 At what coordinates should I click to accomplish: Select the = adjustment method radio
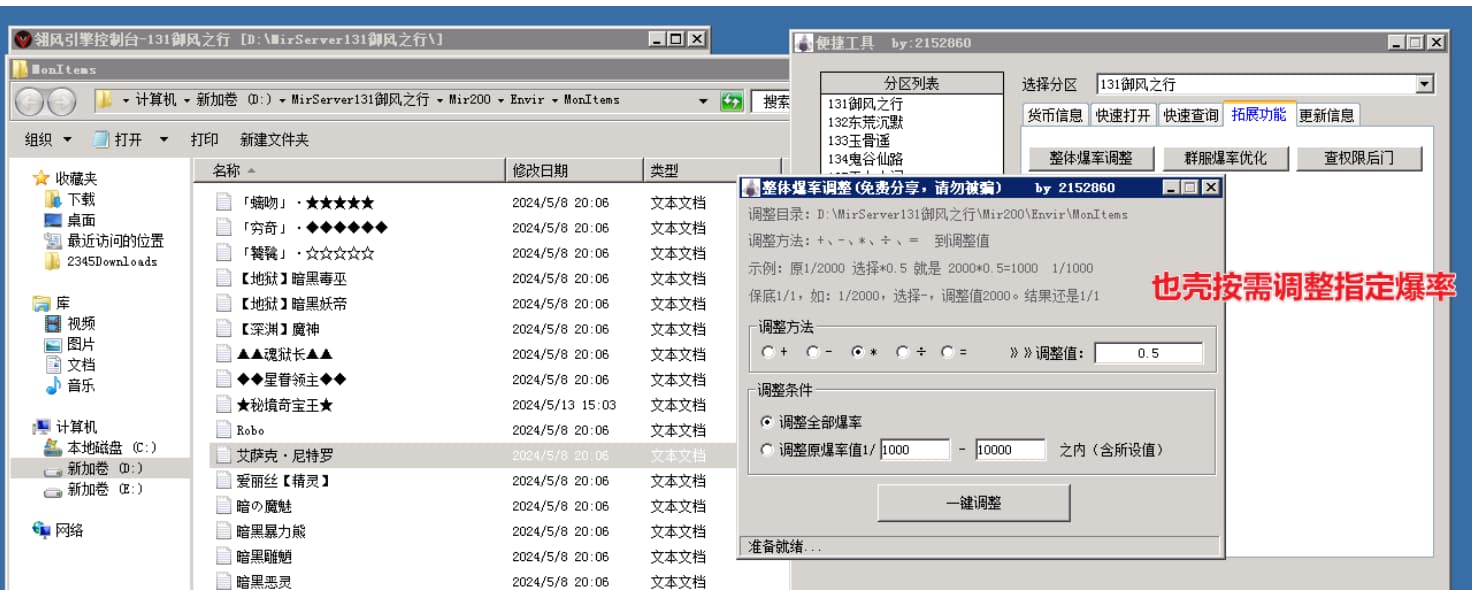point(946,352)
